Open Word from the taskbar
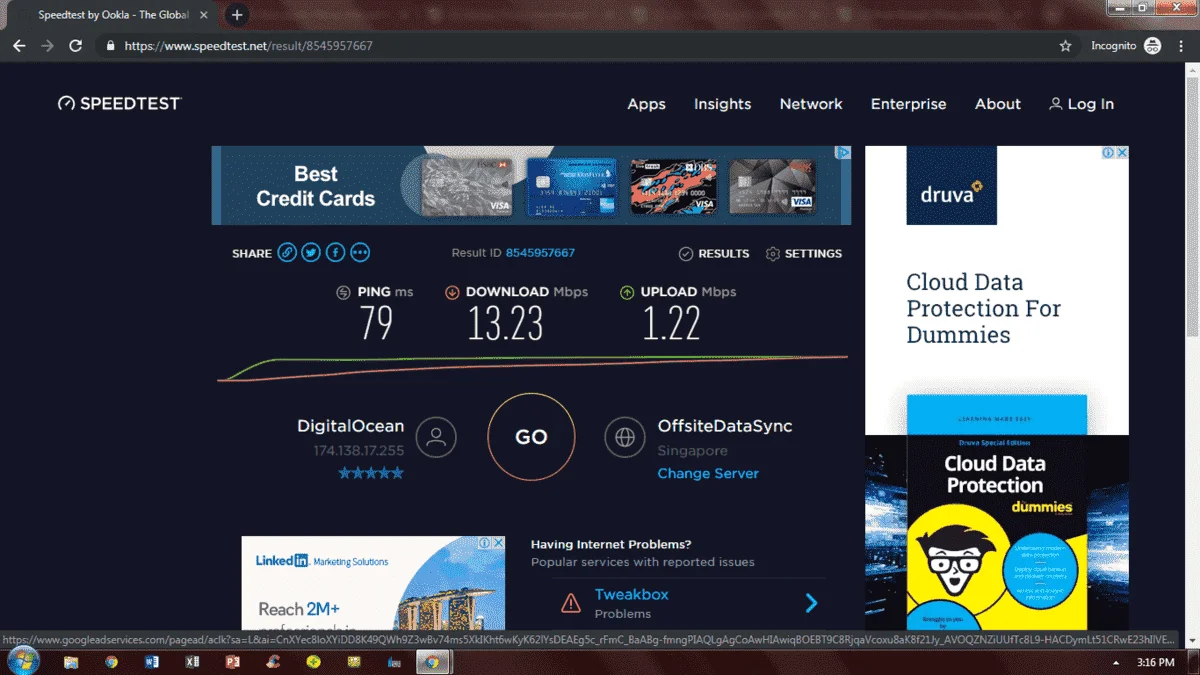 (x=152, y=662)
